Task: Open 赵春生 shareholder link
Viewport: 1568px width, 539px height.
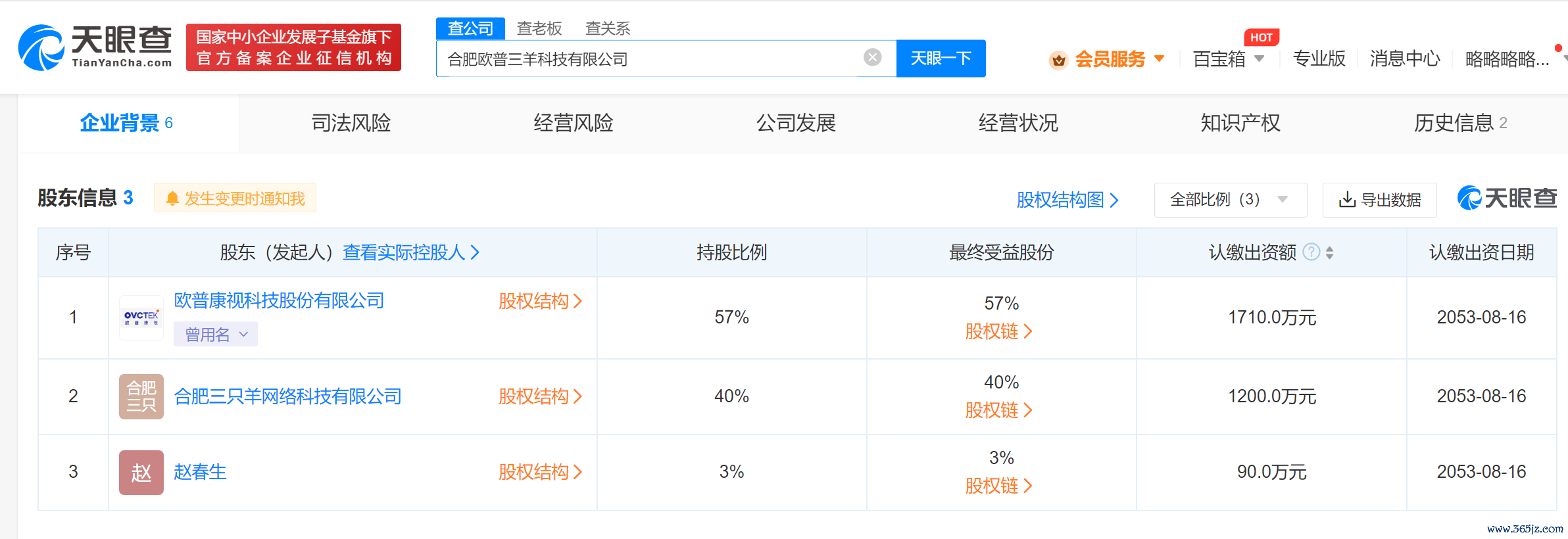Action: coord(200,472)
